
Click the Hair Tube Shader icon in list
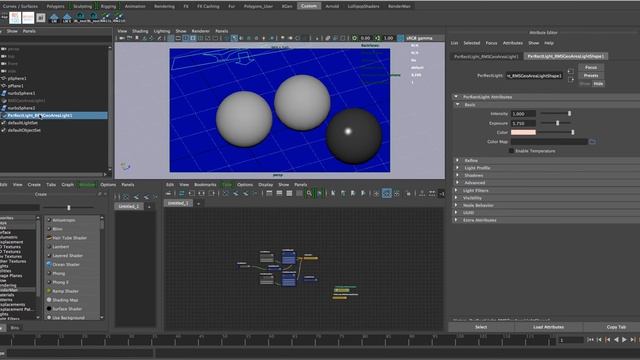tap(49, 238)
